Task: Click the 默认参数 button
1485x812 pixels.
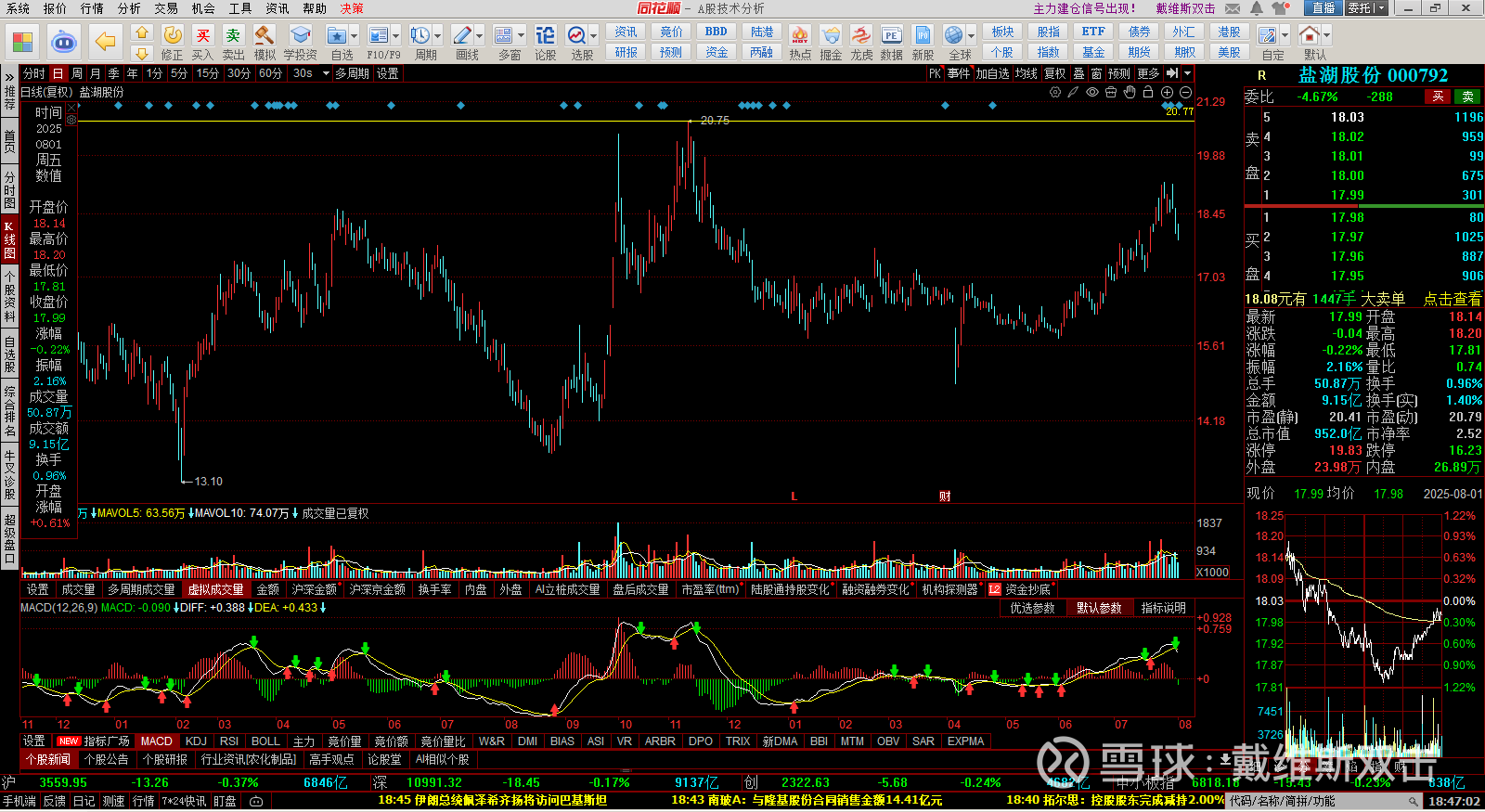Action: point(1099,608)
